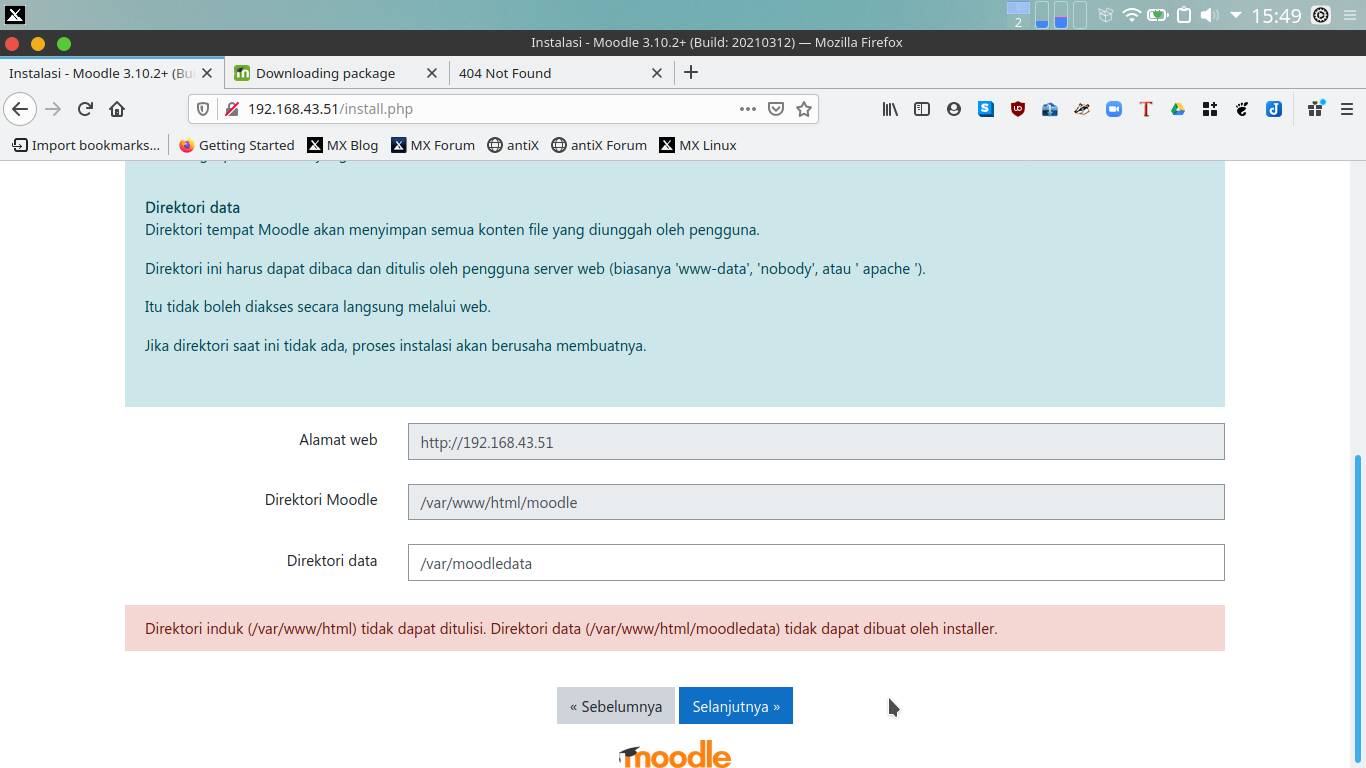This screenshot has width=1366, height=768.
Task: Bookmark this page with the star
Action: pyautogui.click(x=803, y=109)
